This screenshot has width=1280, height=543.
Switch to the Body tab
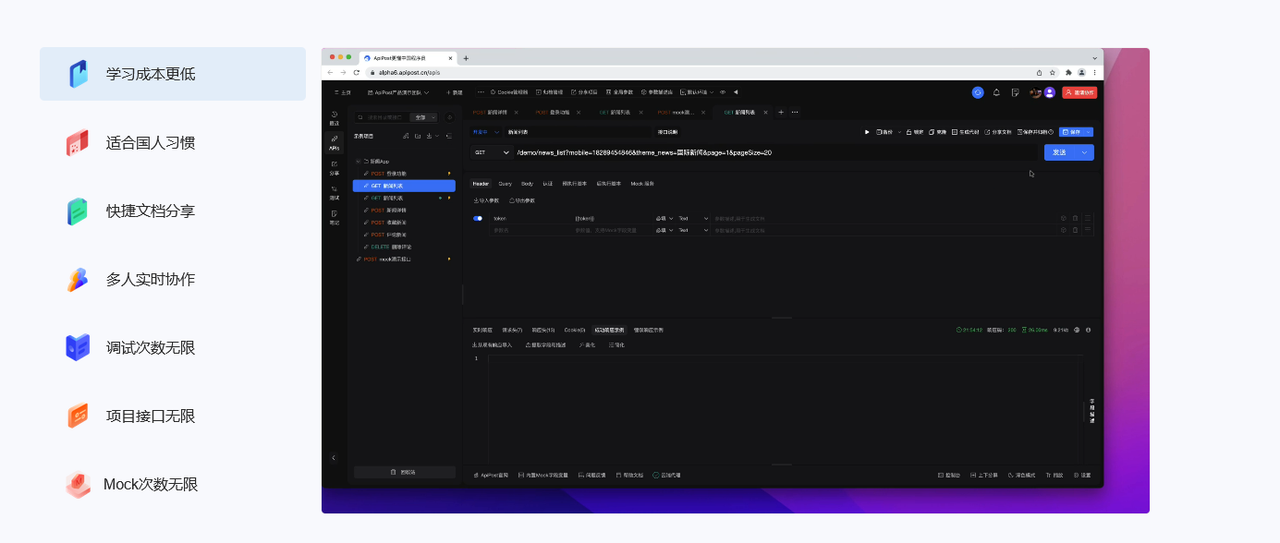pyautogui.click(x=527, y=184)
